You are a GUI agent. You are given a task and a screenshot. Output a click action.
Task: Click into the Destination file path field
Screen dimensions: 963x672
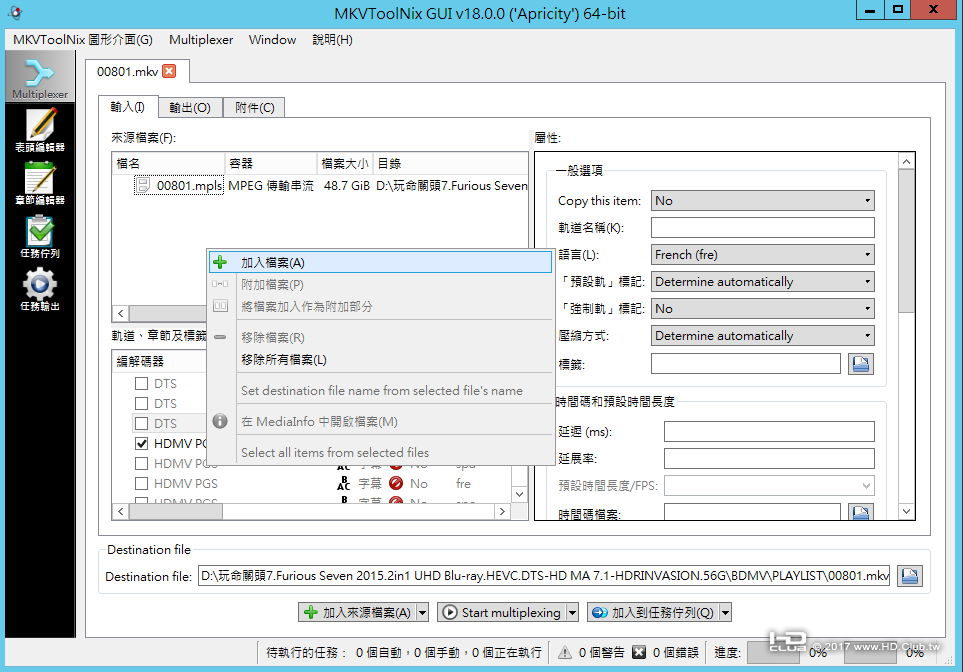coord(544,576)
